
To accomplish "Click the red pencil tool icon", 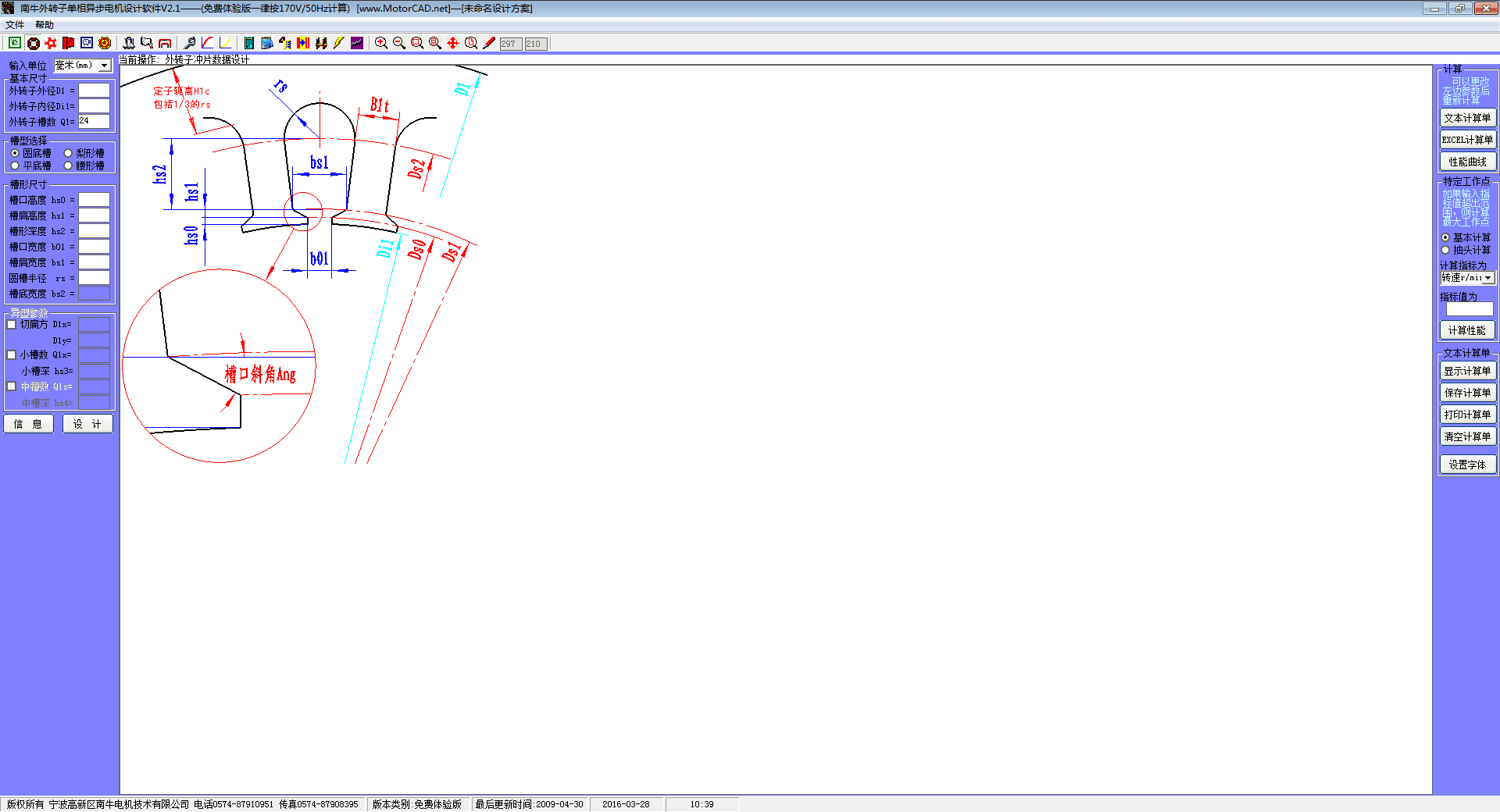I will (x=489, y=44).
